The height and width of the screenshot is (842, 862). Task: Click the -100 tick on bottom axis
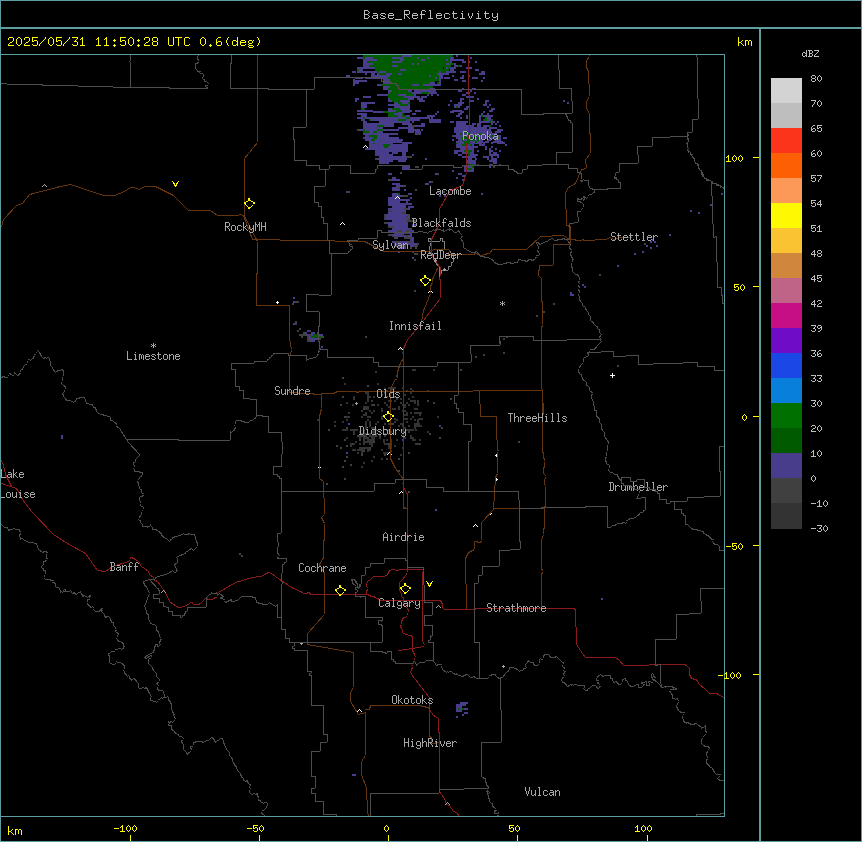(x=125, y=828)
